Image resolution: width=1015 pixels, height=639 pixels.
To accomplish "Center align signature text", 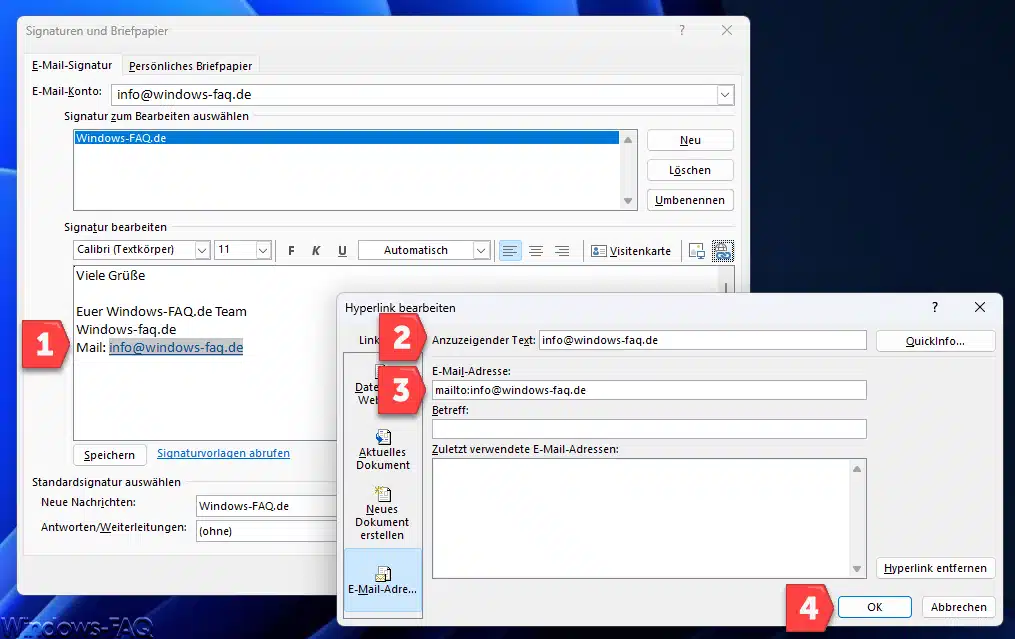I will pos(536,251).
